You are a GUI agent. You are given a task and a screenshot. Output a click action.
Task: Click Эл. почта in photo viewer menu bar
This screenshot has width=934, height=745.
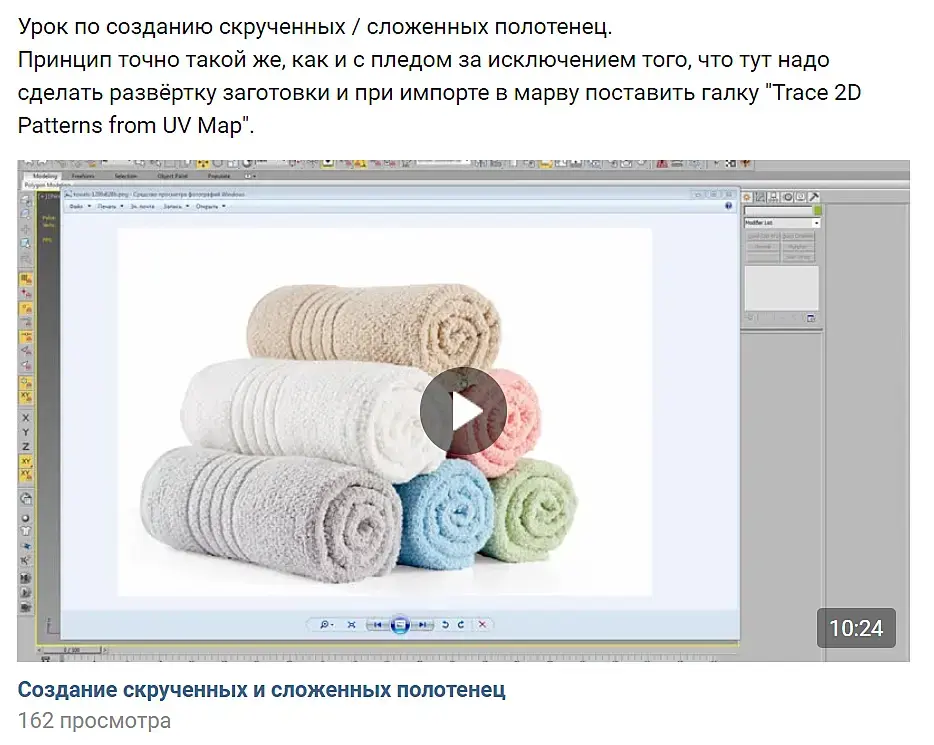tap(142, 207)
